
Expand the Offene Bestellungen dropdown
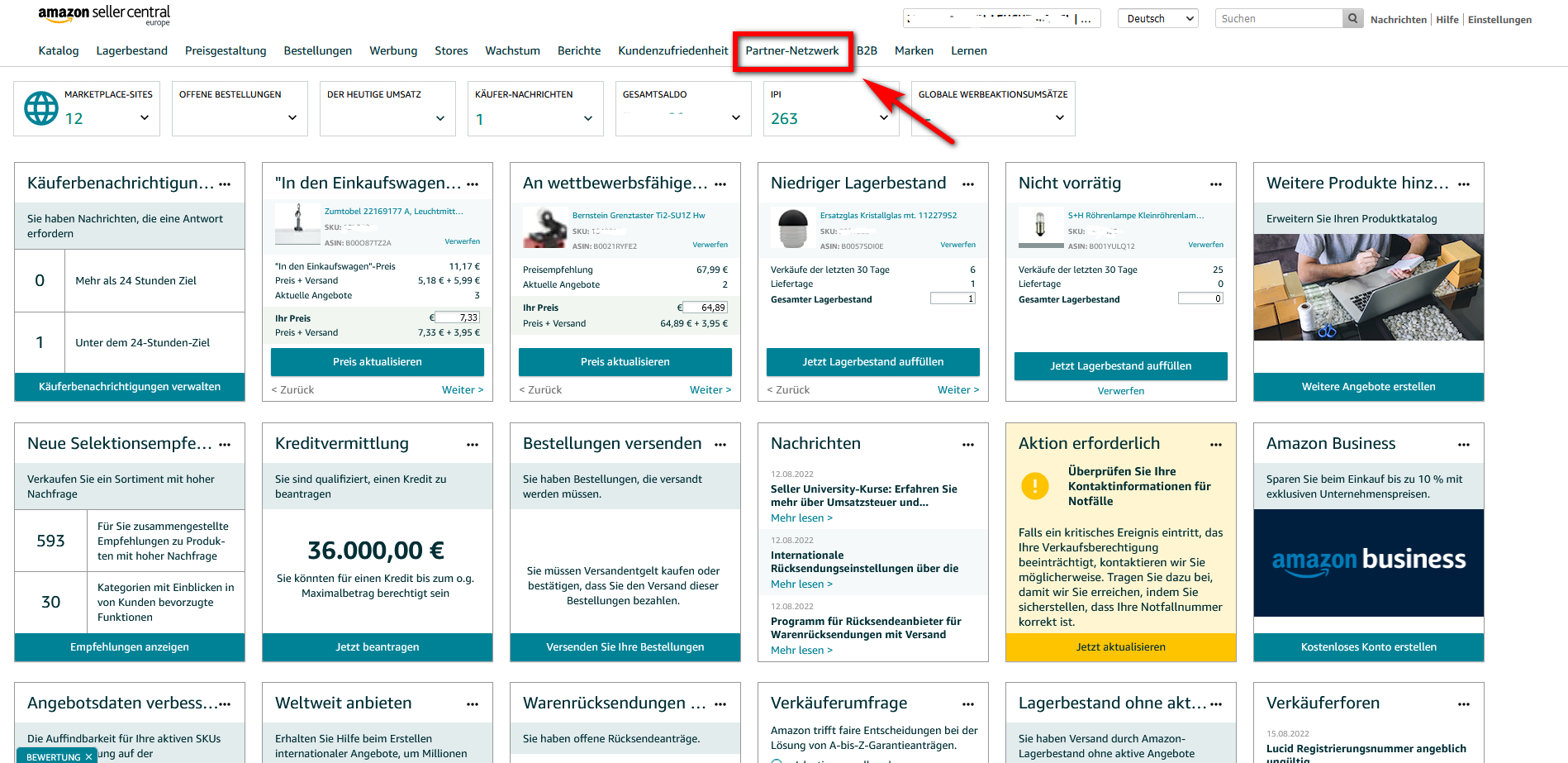click(292, 118)
